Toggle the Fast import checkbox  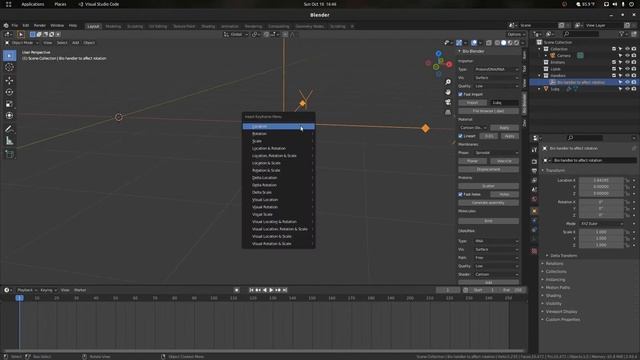[460, 94]
